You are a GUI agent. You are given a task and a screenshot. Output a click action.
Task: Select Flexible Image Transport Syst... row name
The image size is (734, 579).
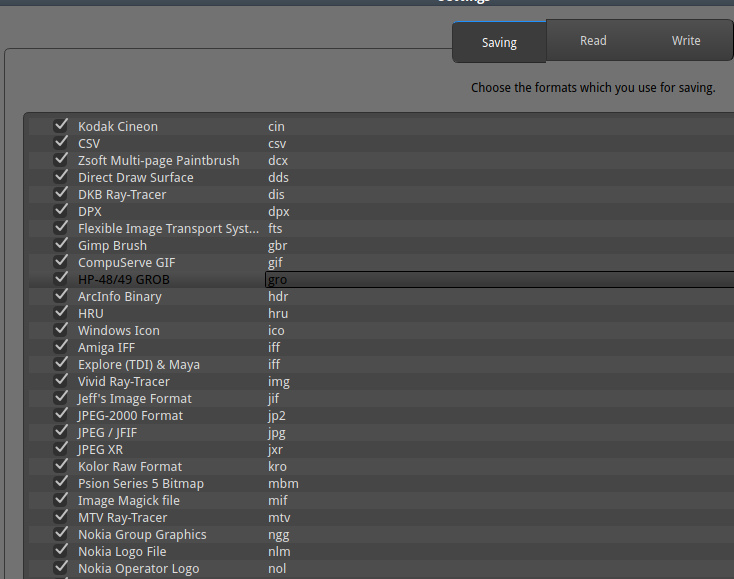[x=169, y=228]
